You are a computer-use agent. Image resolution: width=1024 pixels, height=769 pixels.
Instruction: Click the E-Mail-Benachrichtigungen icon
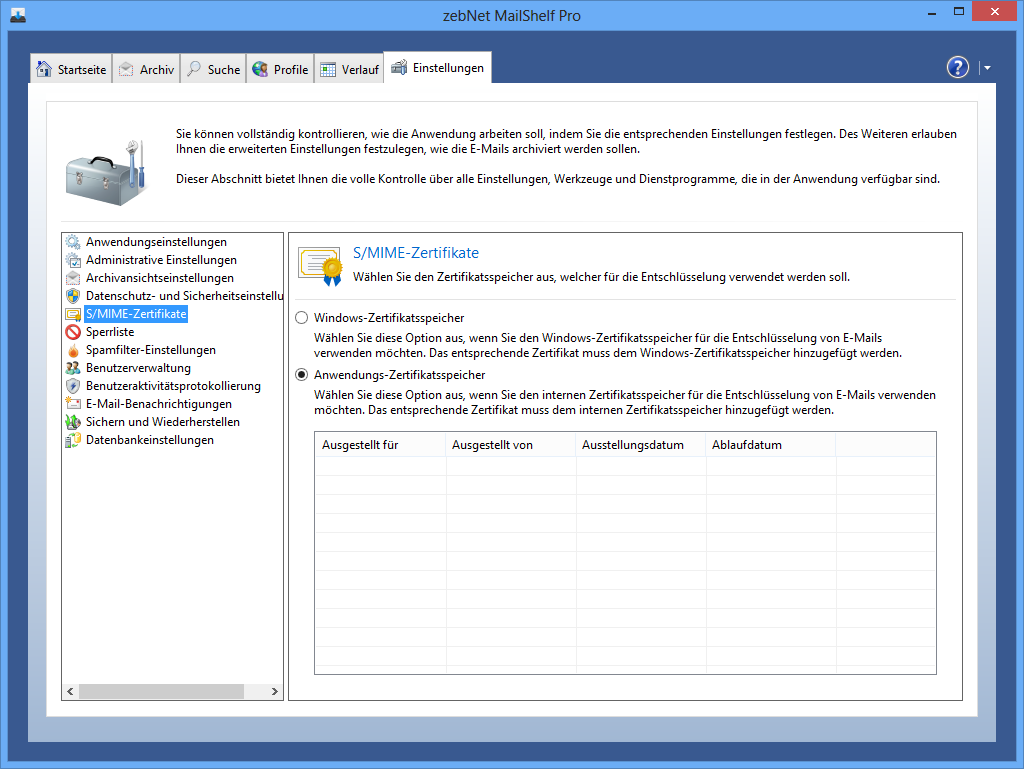click(x=73, y=404)
